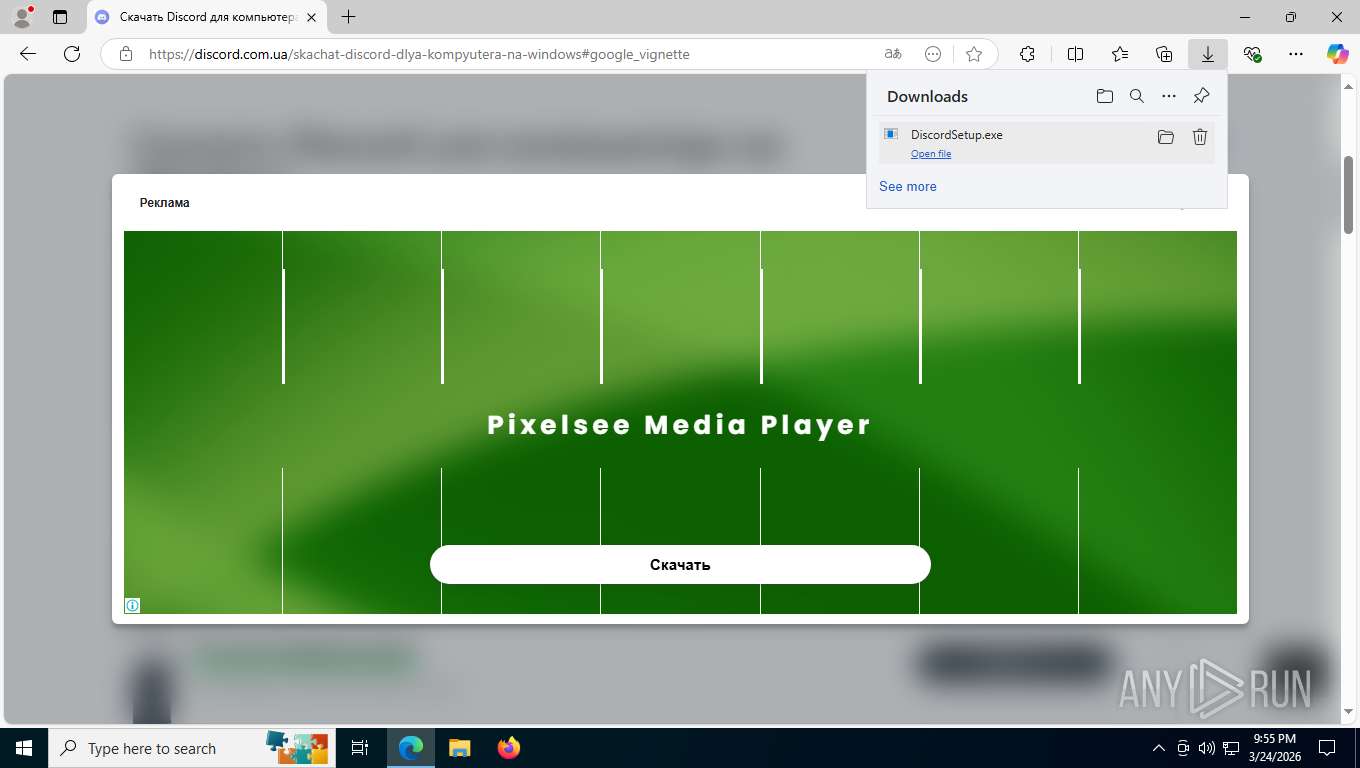Click the page vertical scrollbar thumb
The width and height of the screenshot is (1360, 768).
pyautogui.click(x=1348, y=195)
